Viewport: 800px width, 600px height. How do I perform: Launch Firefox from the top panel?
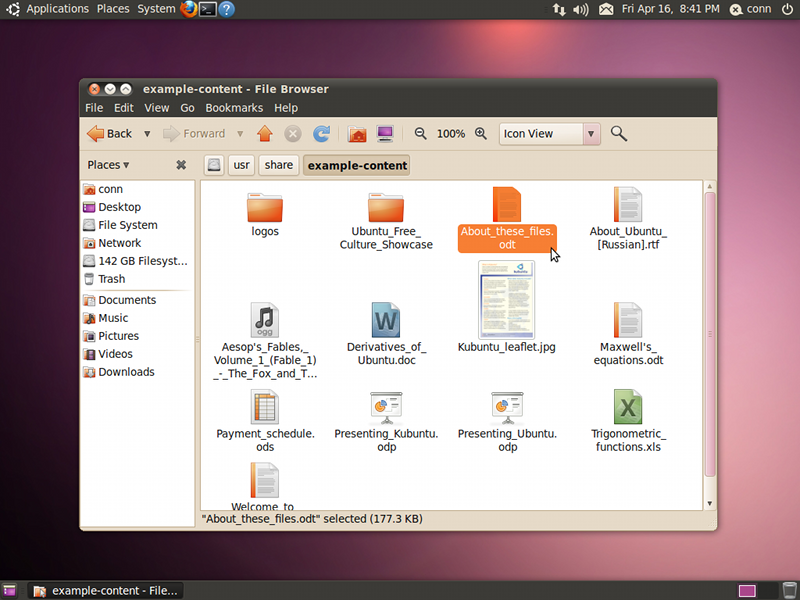click(x=189, y=9)
